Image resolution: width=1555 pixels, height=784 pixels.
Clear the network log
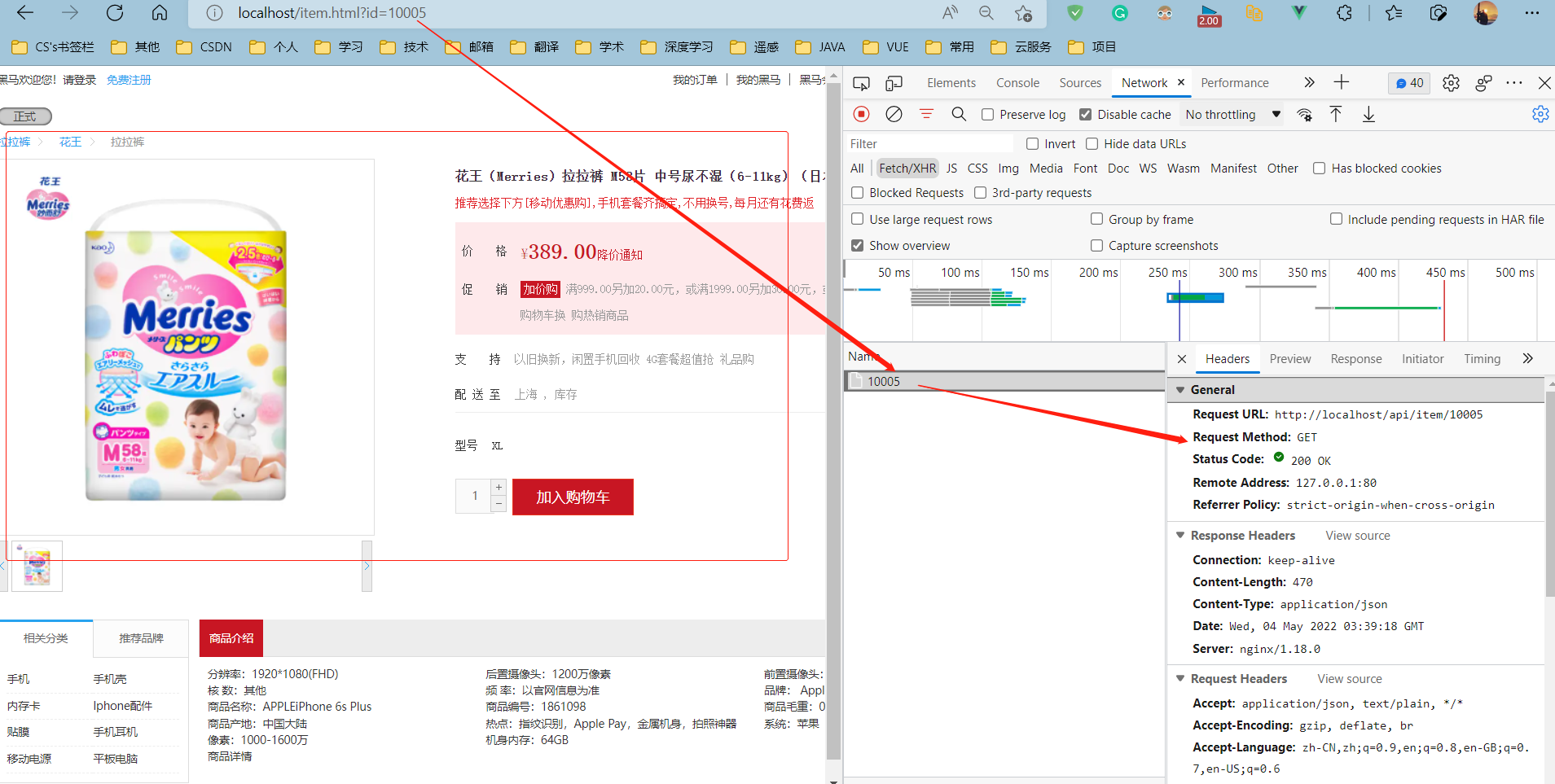[x=894, y=114]
